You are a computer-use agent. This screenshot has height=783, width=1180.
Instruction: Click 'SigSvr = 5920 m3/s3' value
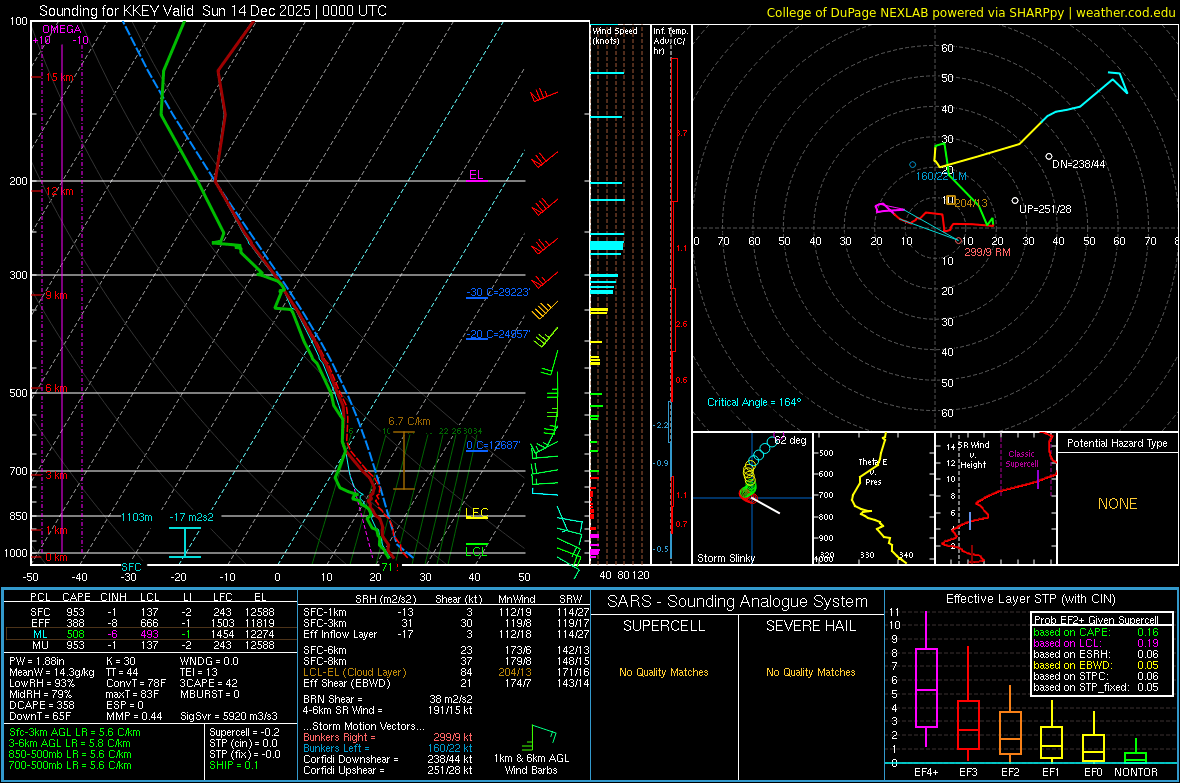pos(228,716)
